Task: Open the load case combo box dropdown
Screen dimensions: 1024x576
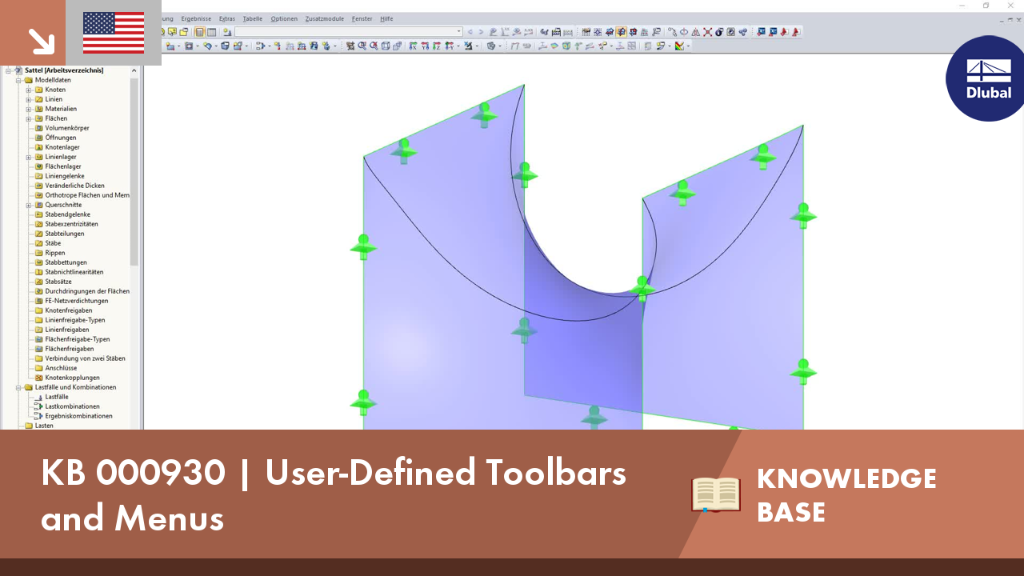Action: (458, 31)
